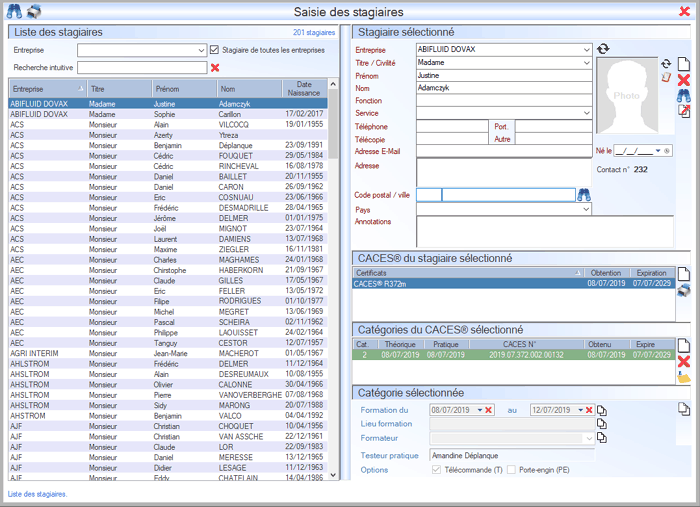Image resolution: width=700 pixels, height=507 pixels.
Task: Clear the formation end date 12/07/2019
Action: (589, 410)
